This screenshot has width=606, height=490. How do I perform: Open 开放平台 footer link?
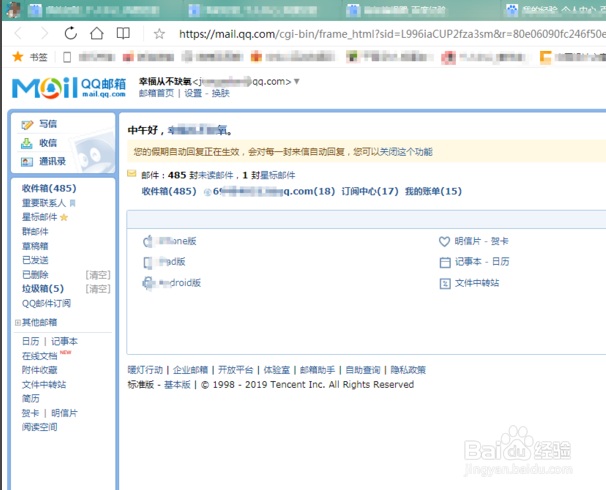coord(236,370)
